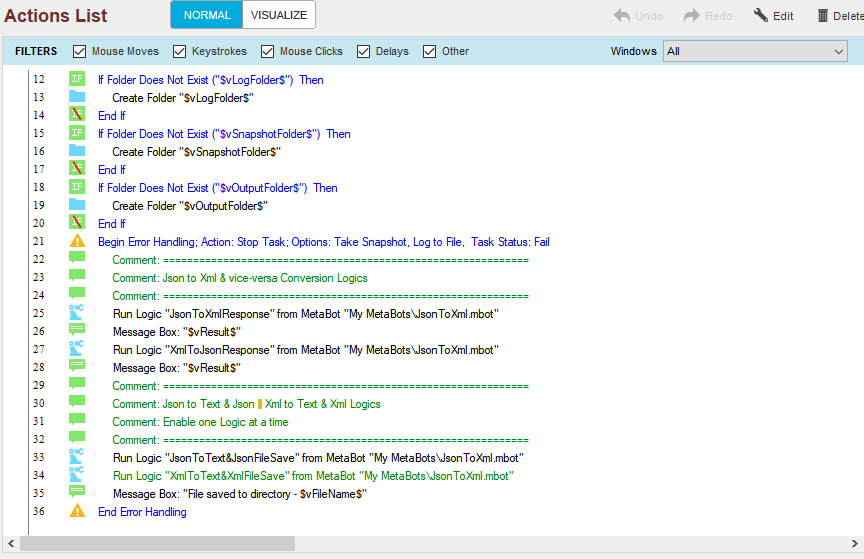Screen dimensions: 864x559
Task: Click the IF icon on line 12
Action: (77, 80)
